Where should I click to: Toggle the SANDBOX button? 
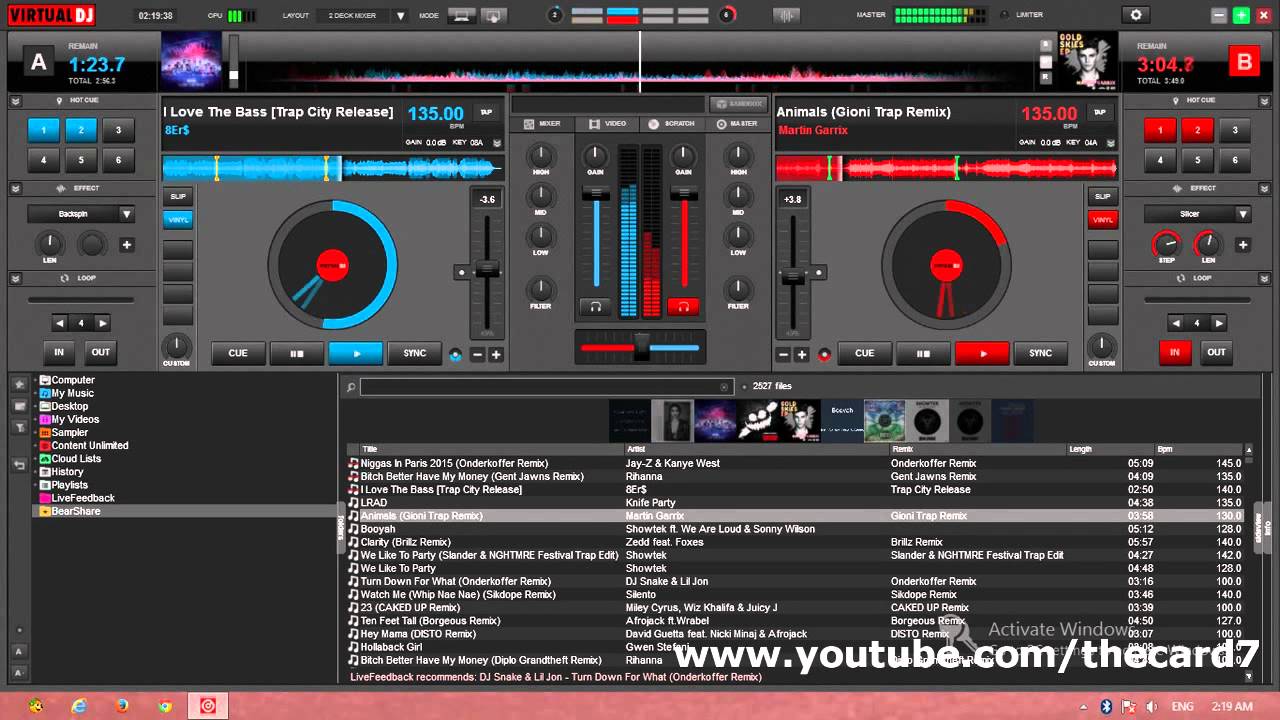coord(739,104)
